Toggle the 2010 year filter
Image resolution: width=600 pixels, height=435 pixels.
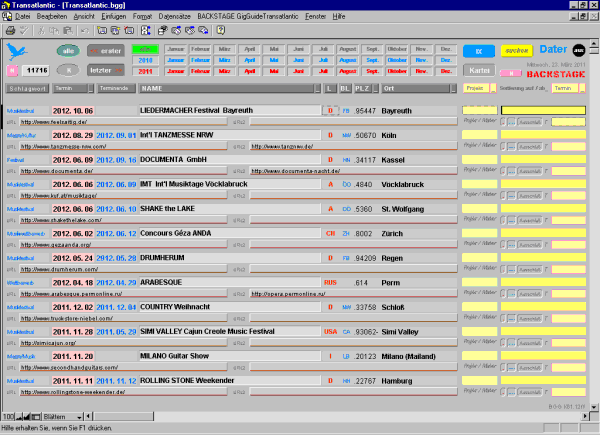[146, 60]
